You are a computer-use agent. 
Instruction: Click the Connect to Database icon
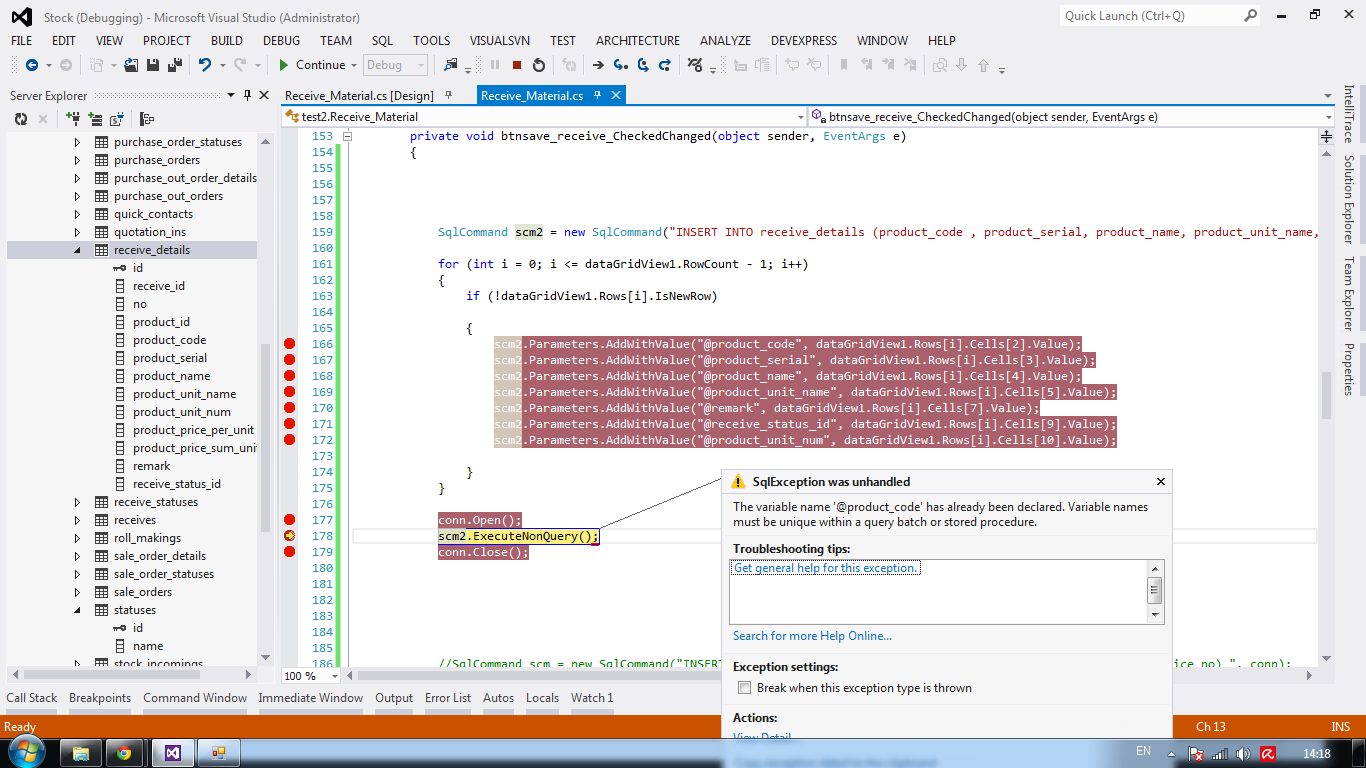73,119
